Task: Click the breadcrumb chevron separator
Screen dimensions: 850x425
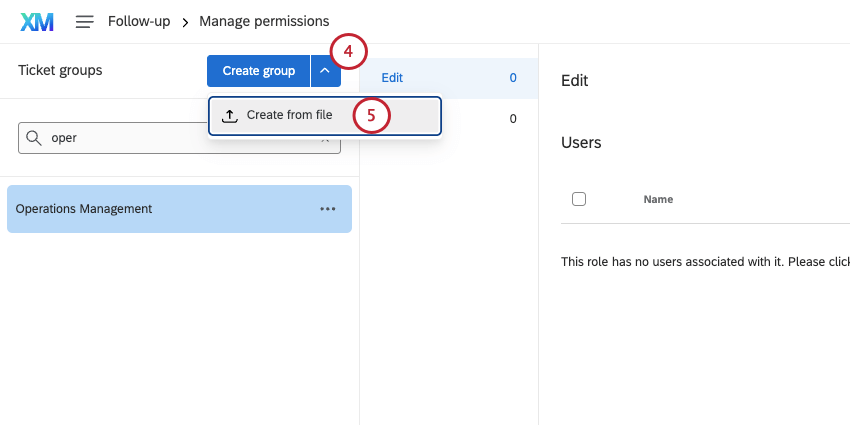Action: pyautogui.click(x=185, y=21)
